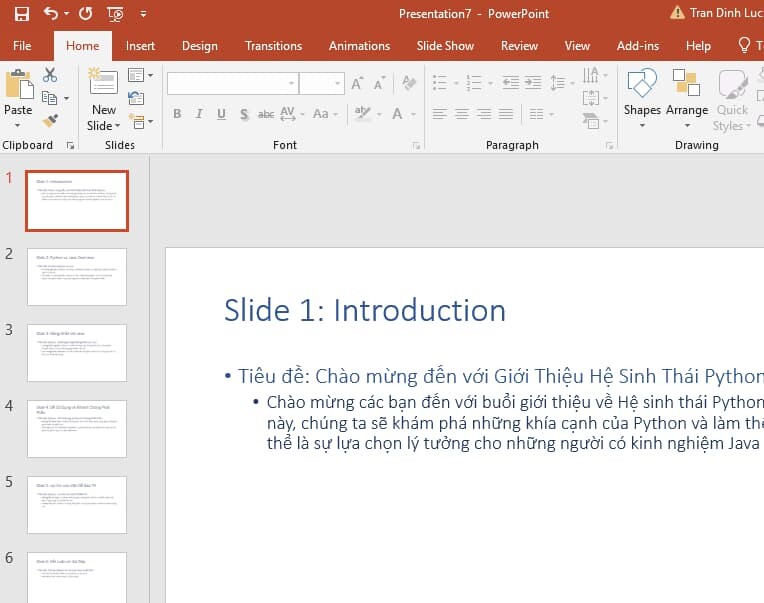Viewport: 764px width, 603px height.
Task: Apply the font color
Action: click(x=398, y=114)
